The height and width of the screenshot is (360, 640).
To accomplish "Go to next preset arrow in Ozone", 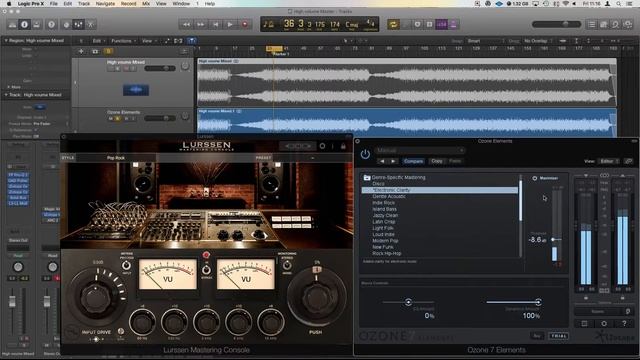I will click(x=393, y=161).
